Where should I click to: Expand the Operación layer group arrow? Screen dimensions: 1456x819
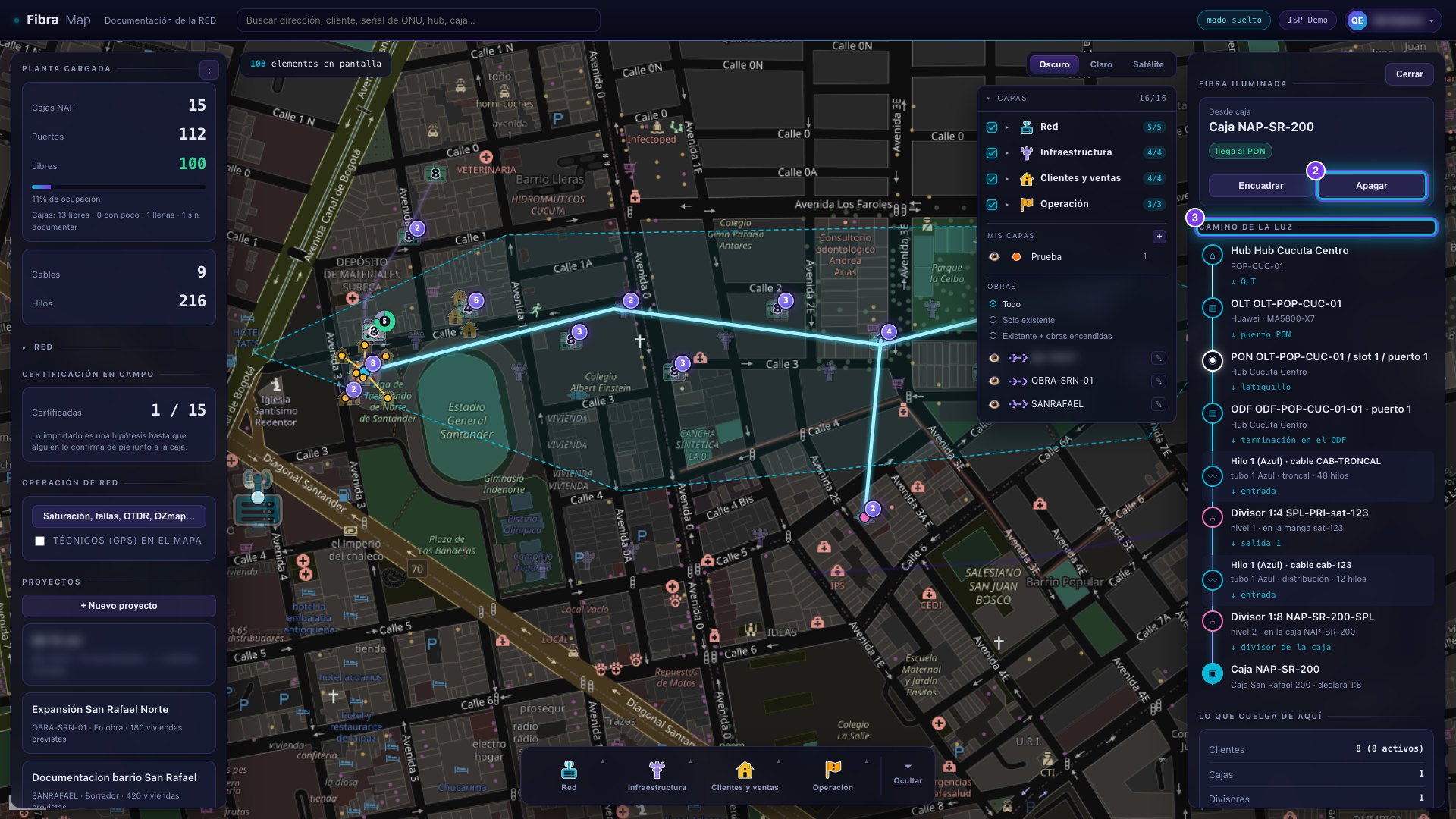coord(1007,205)
